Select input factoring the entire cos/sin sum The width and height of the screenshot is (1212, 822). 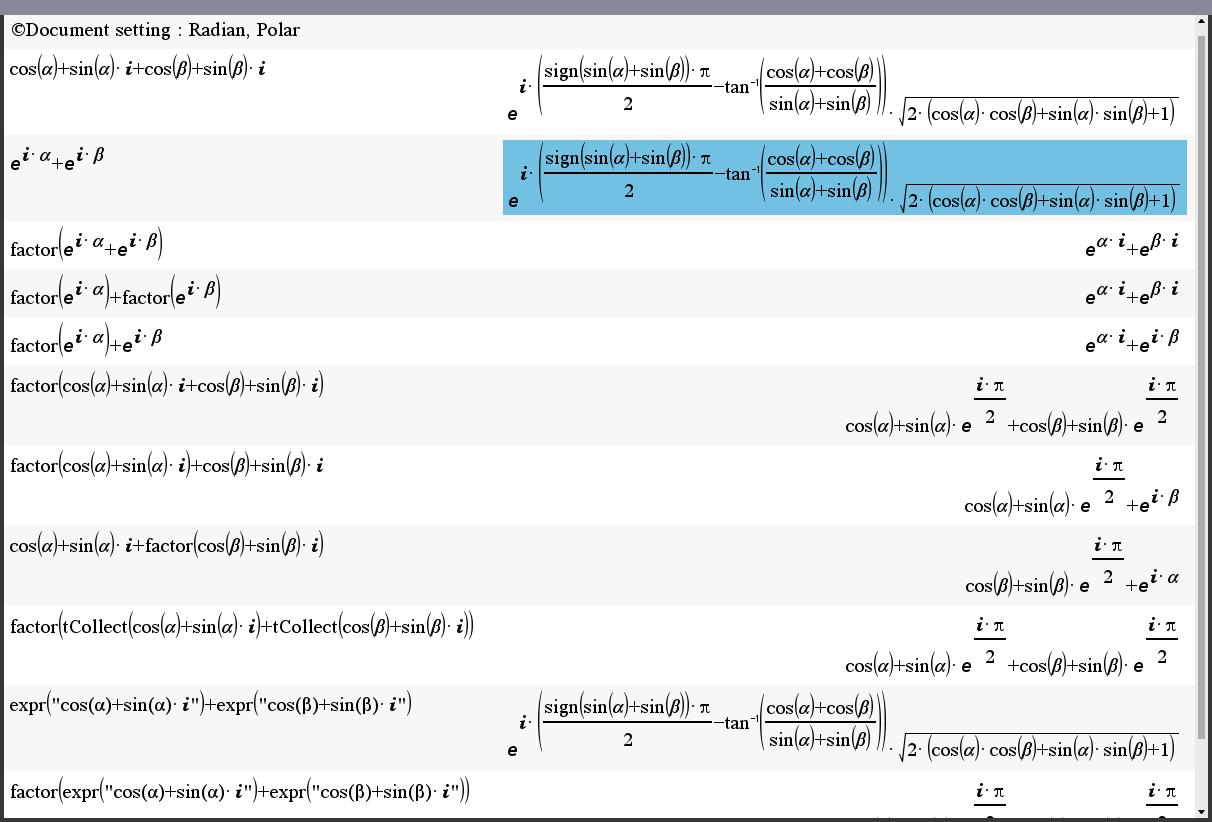pyautogui.click(x=167, y=386)
